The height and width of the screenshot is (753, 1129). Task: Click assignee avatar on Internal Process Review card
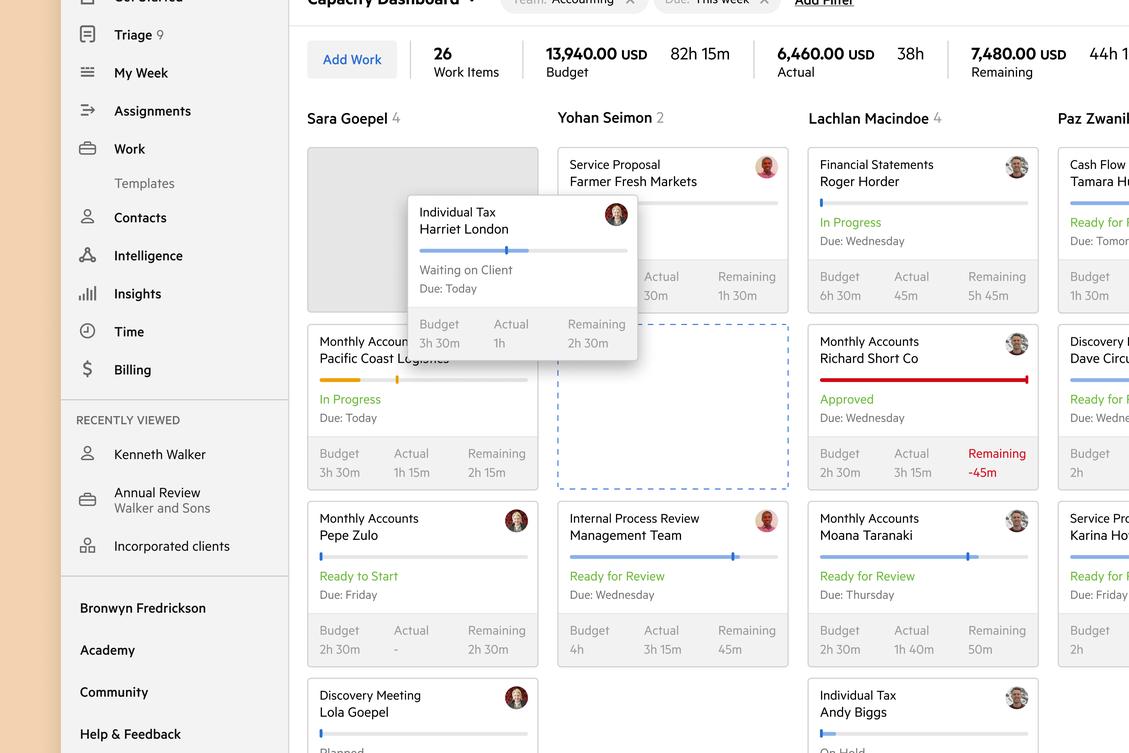coord(766,520)
